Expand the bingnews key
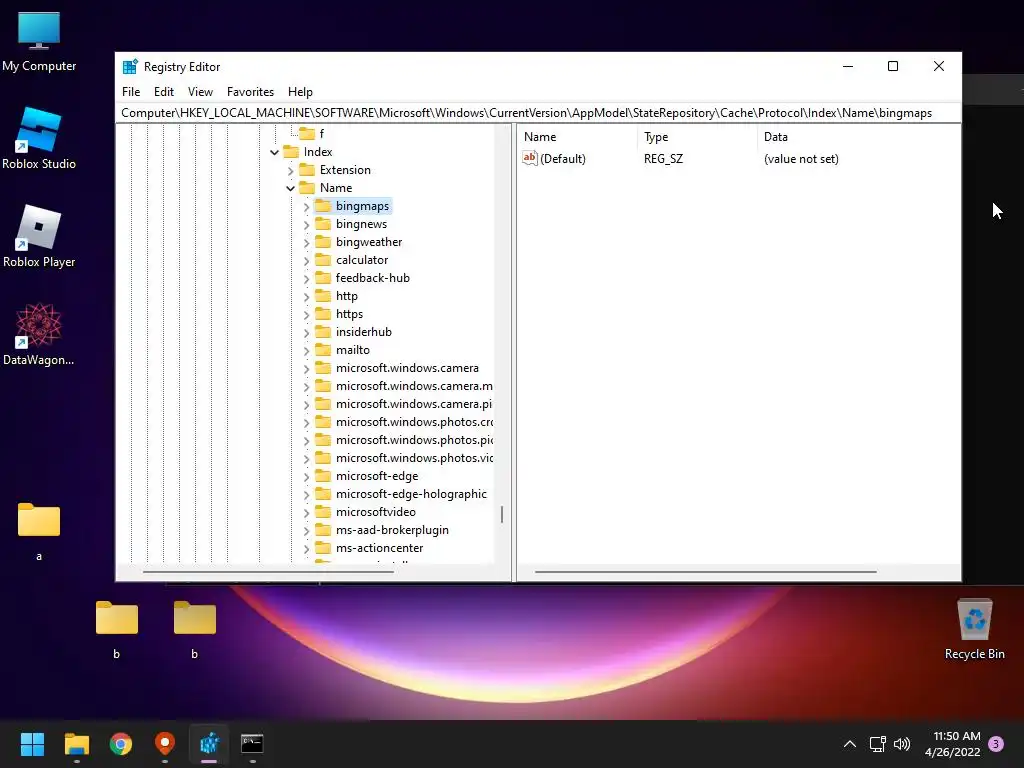This screenshot has width=1024, height=768. click(x=306, y=225)
